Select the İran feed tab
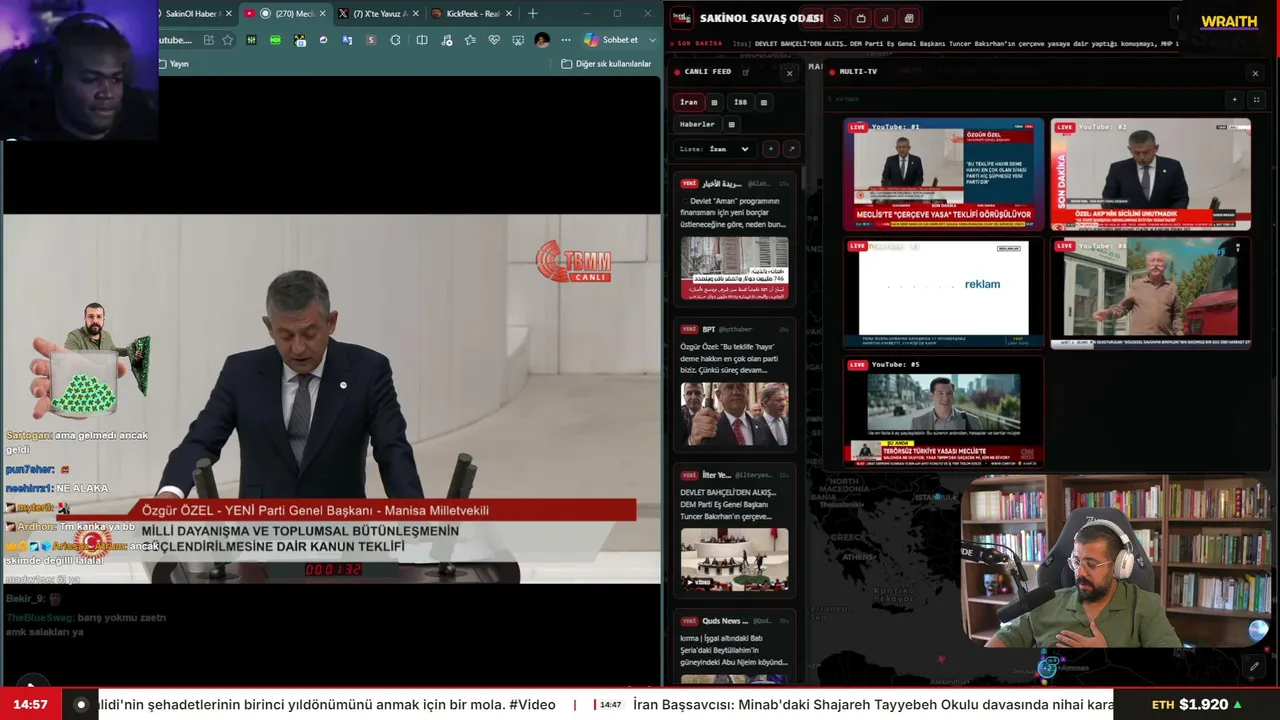Image resolution: width=1280 pixels, height=720 pixels. click(x=689, y=102)
